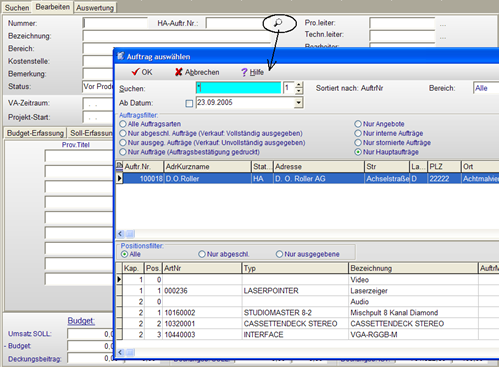
Task: Click the Auftrag auswählen title bar icon
Action: pyautogui.click(x=120, y=56)
